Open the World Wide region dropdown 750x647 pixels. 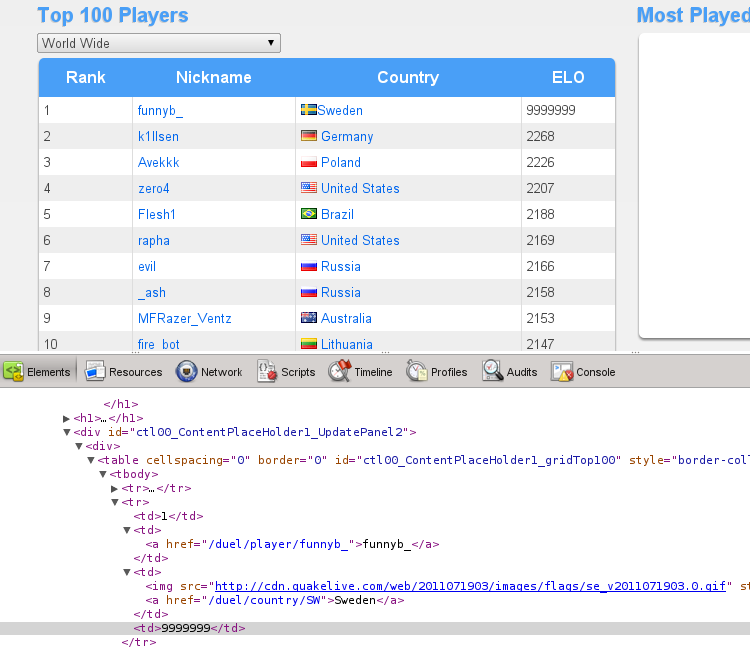159,43
